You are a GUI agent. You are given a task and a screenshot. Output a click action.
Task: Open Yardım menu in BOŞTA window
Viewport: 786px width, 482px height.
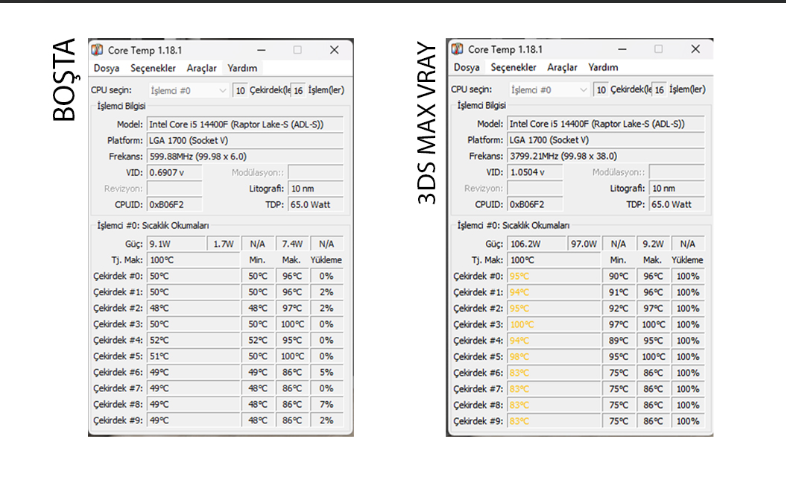pyautogui.click(x=242, y=68)
